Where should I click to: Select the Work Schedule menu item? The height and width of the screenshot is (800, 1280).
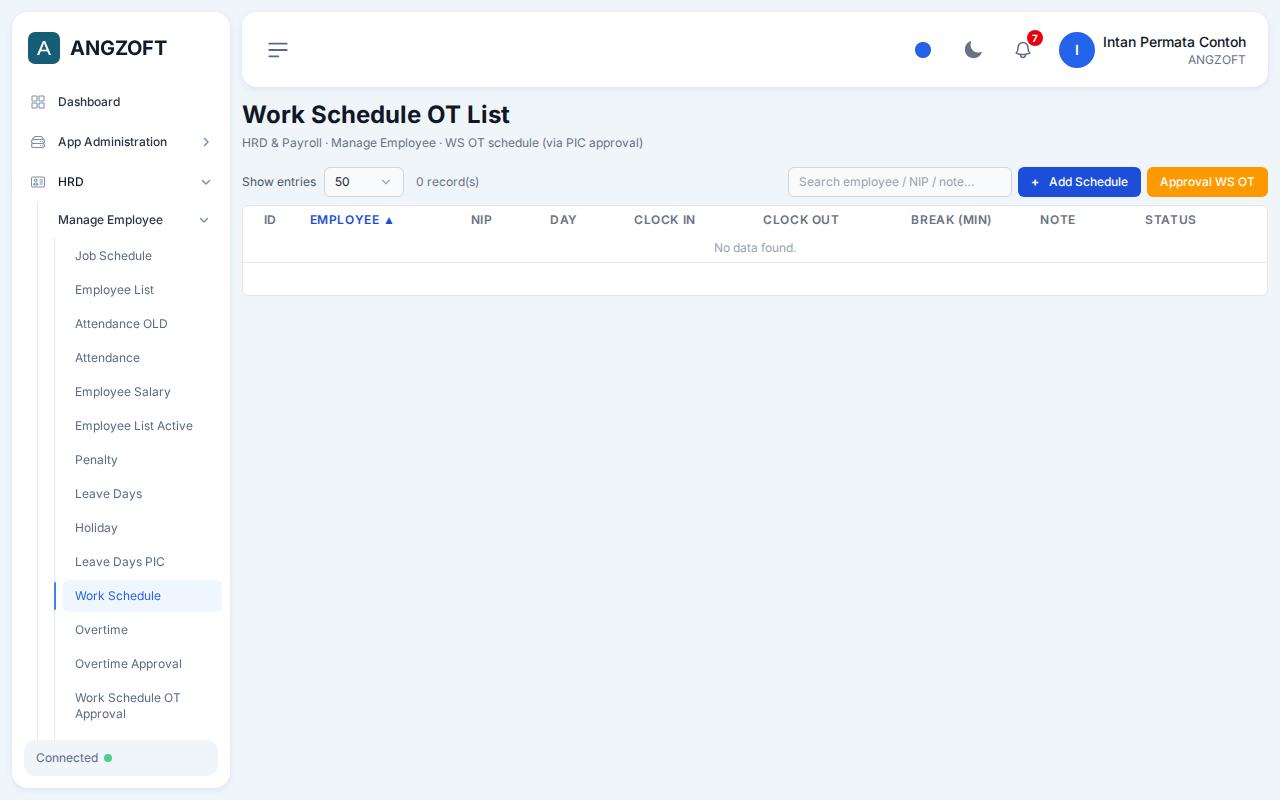pos(142,596)
